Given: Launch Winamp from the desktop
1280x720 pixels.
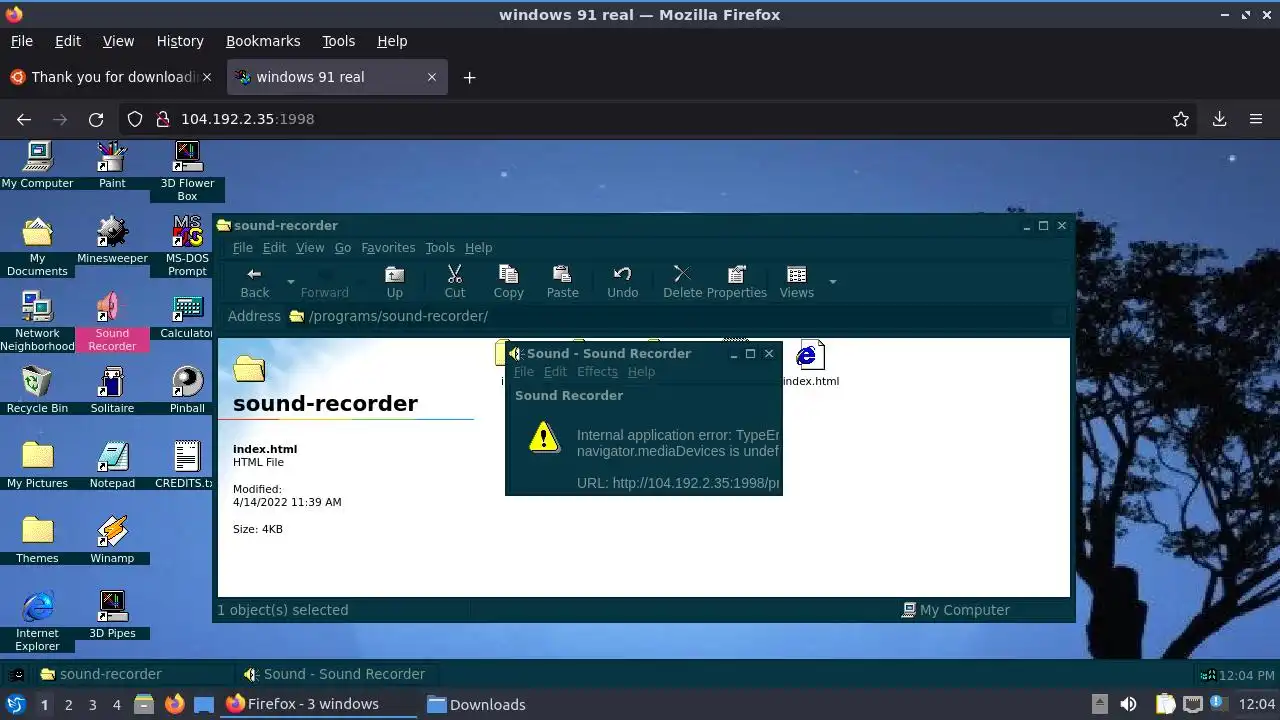Looking at the screenshot, I should point(112,540).
